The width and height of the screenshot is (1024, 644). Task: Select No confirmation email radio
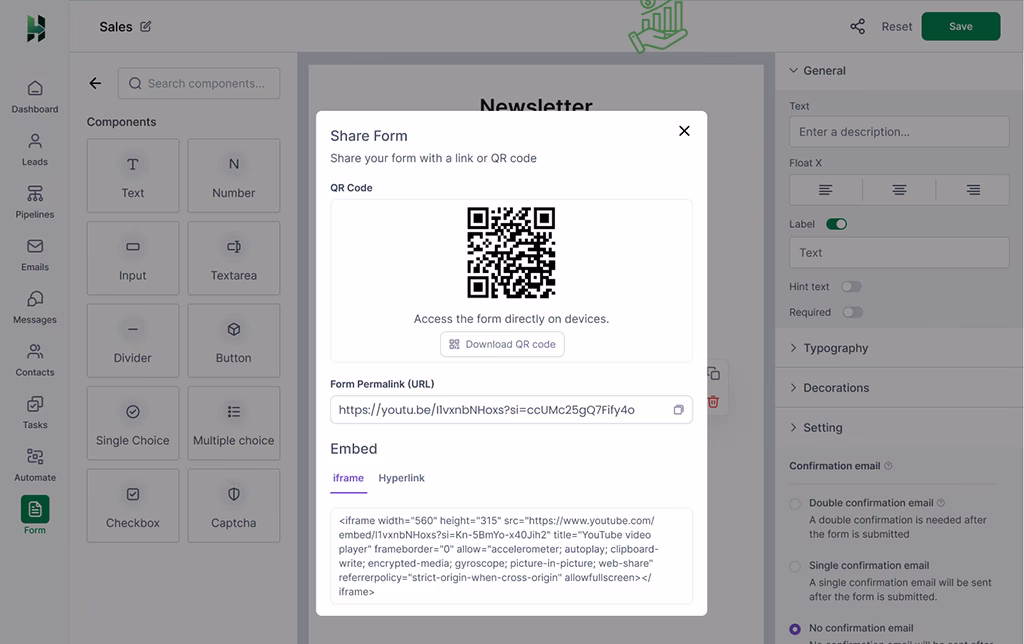coord(795,629)
